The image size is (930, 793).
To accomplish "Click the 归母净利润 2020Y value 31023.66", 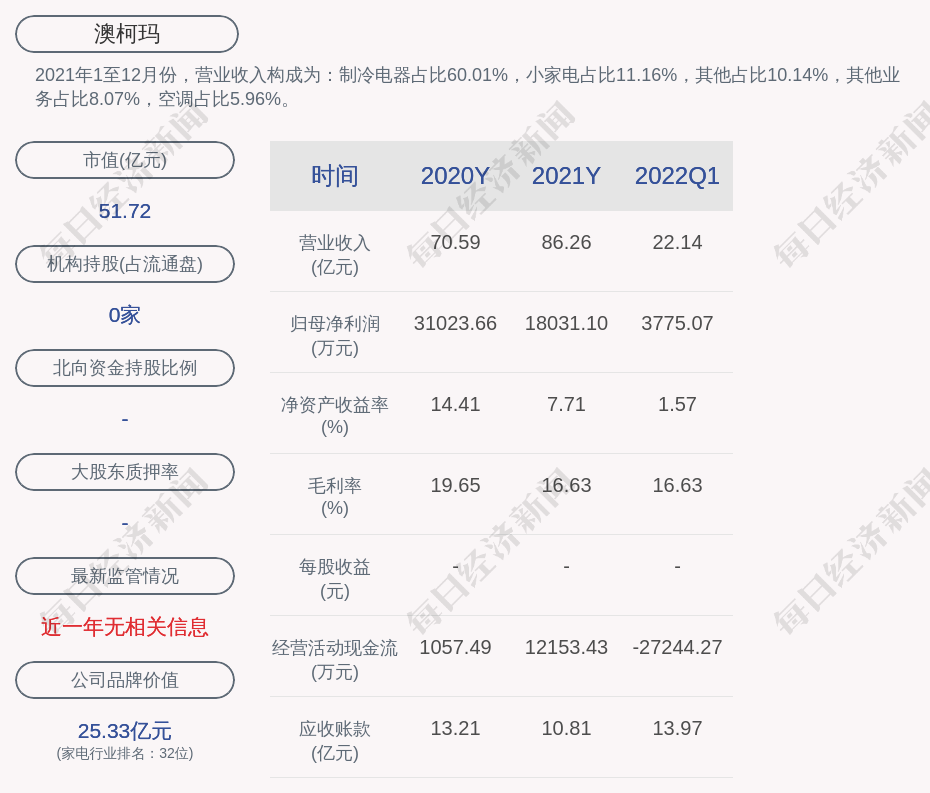I will pos(455,324).
